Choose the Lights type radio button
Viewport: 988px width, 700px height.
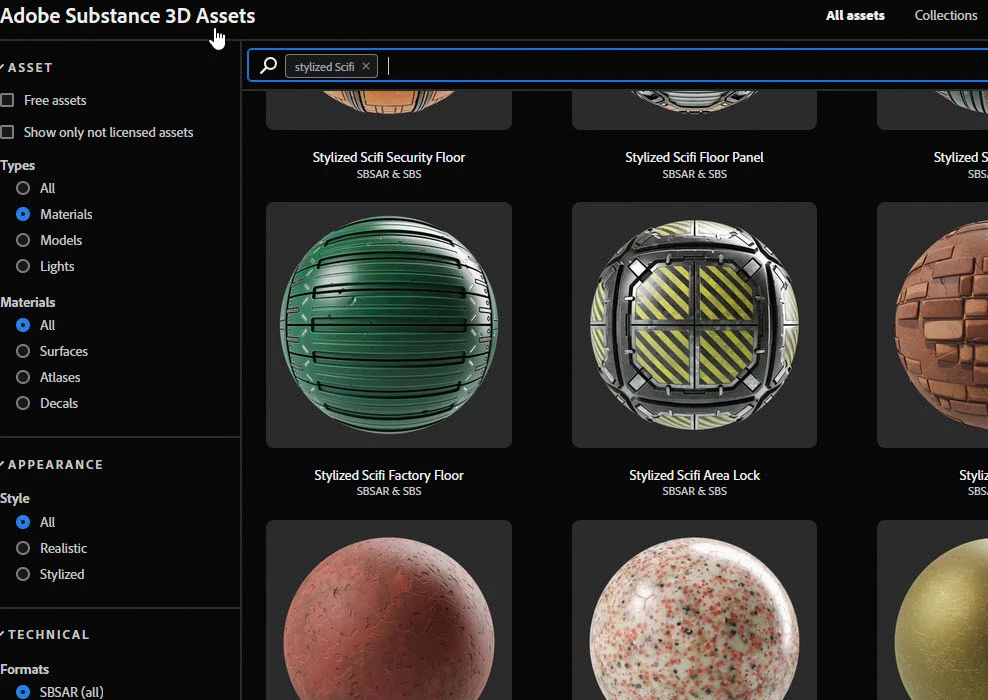tap(23, 266)
